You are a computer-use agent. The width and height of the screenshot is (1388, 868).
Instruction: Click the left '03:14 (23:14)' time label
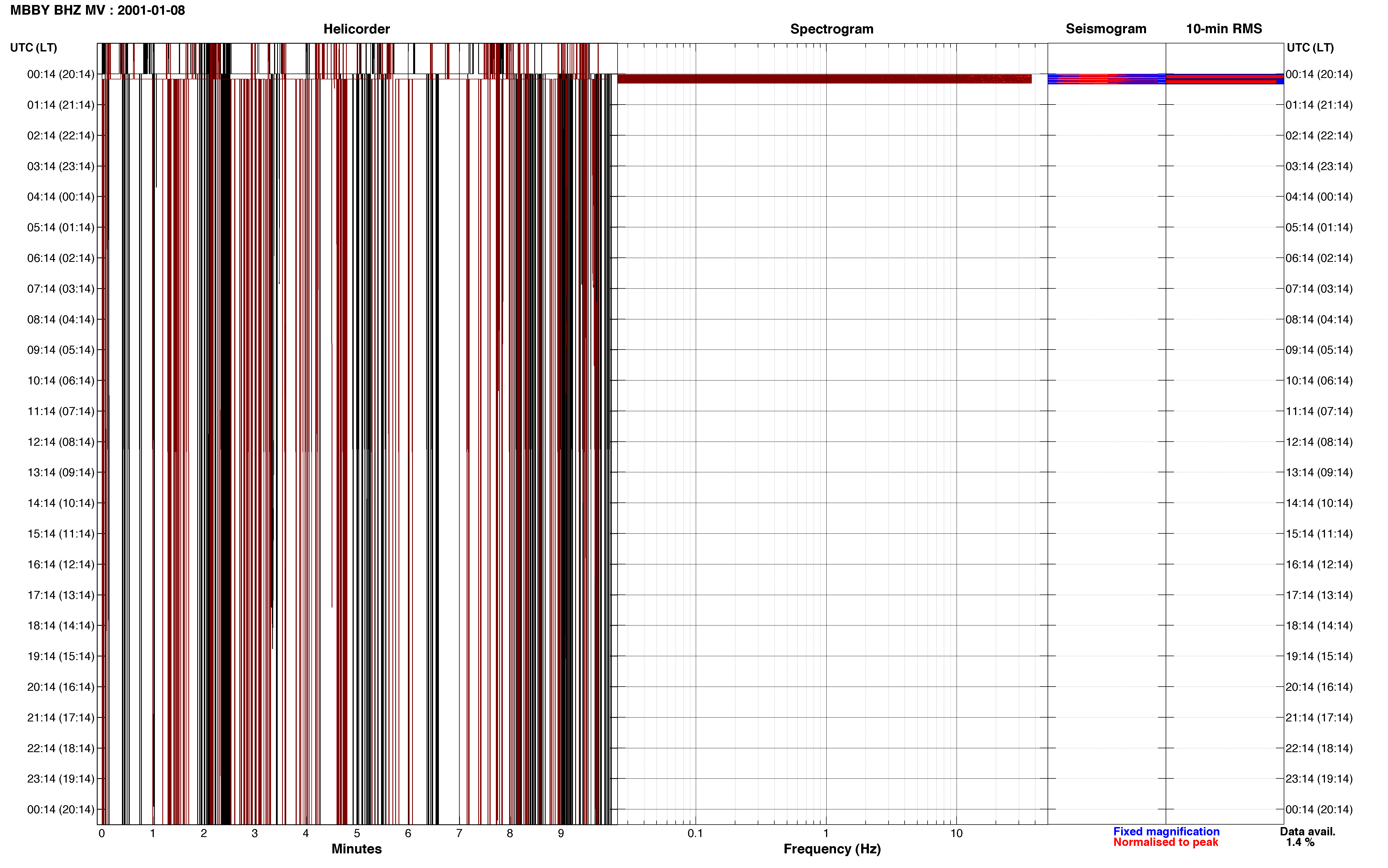click(x=61, y=166)
